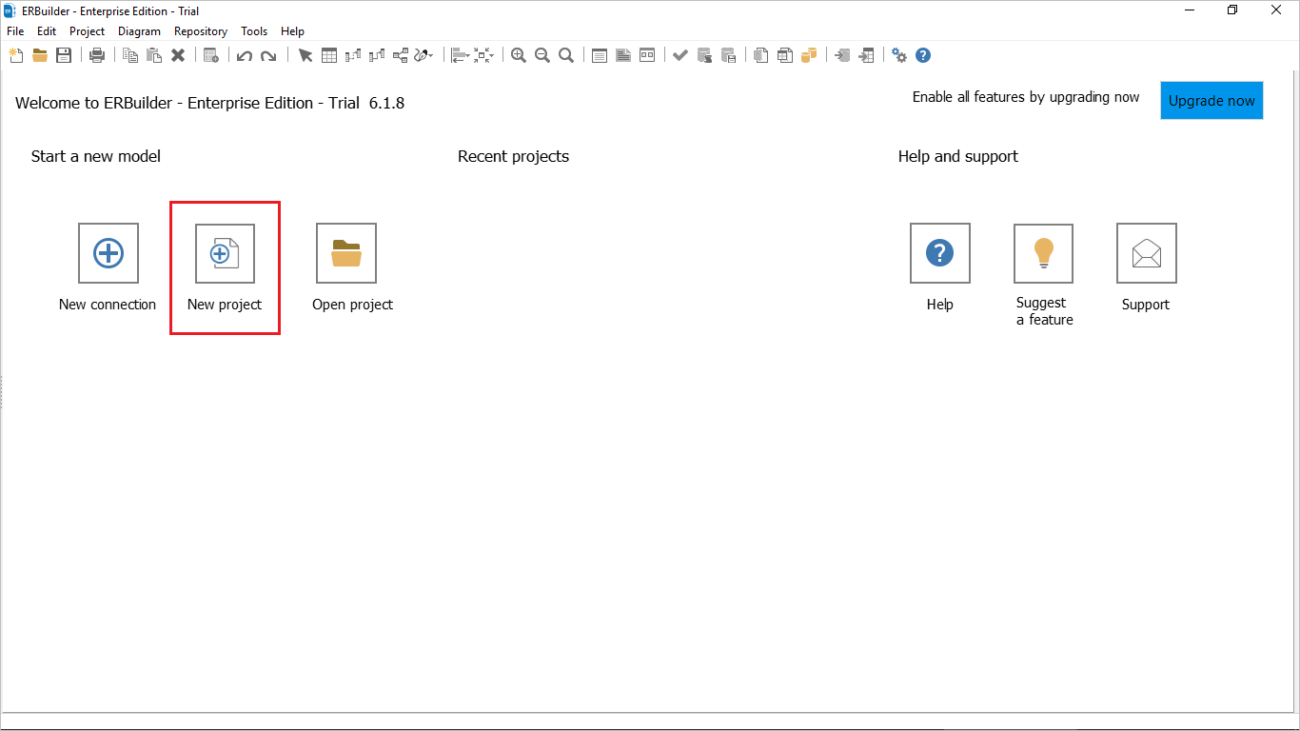The width and height of the screenshot is (1300, 731).
Task: Select the Zoom In magnifier icon
Action: point(518,55)
